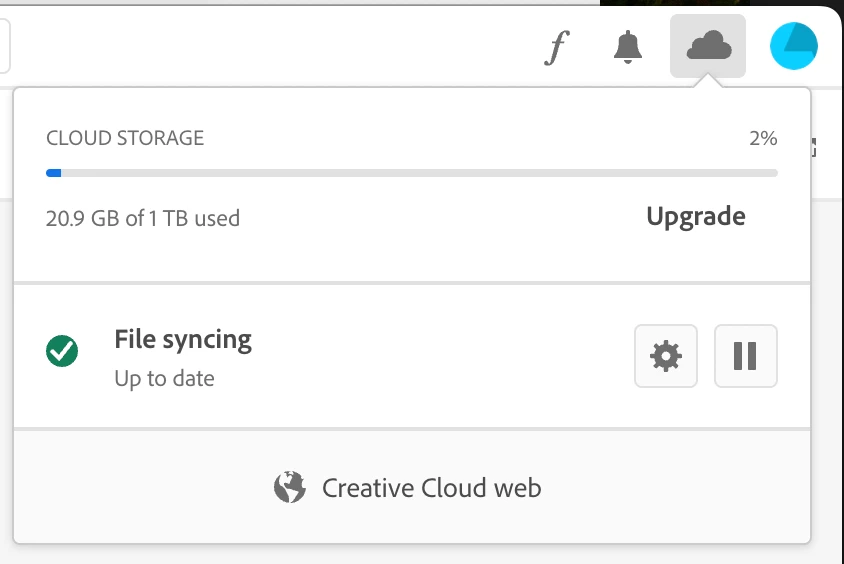
Task: Click the File syncing heading
Action: tap(183, 339)
